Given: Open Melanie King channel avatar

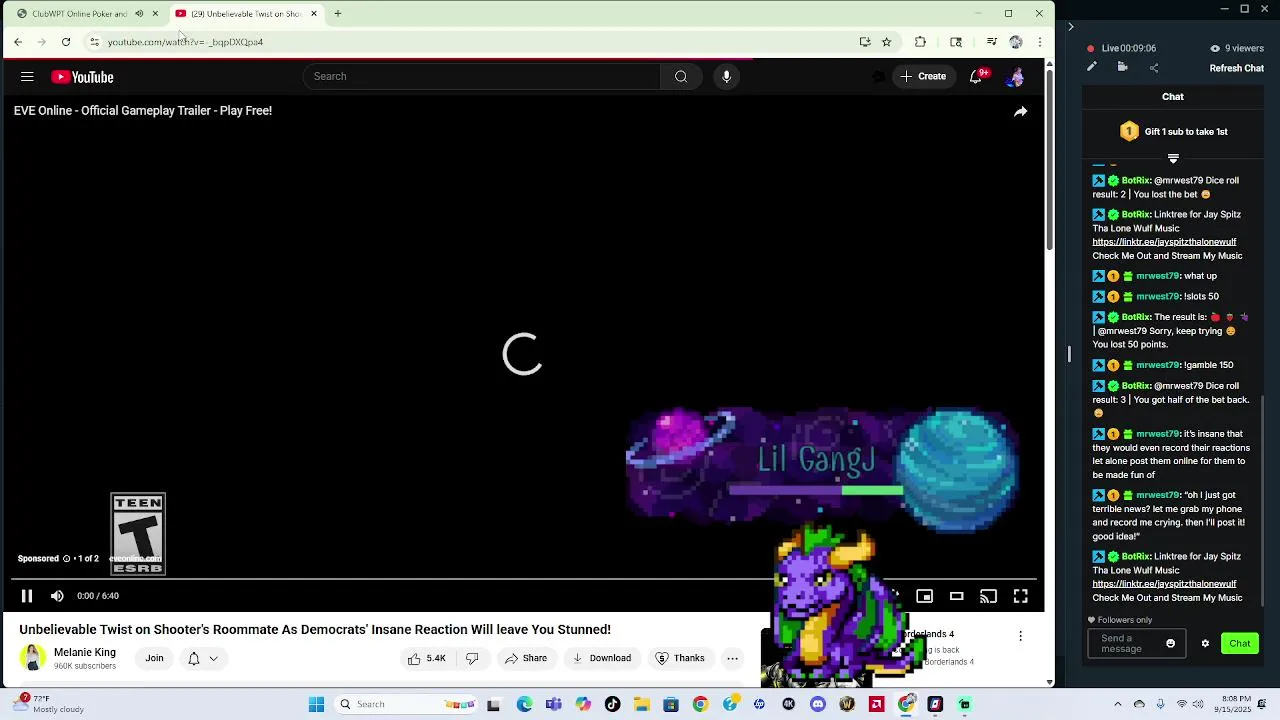Looking at the screenshot, I should [x=33, y=658].
